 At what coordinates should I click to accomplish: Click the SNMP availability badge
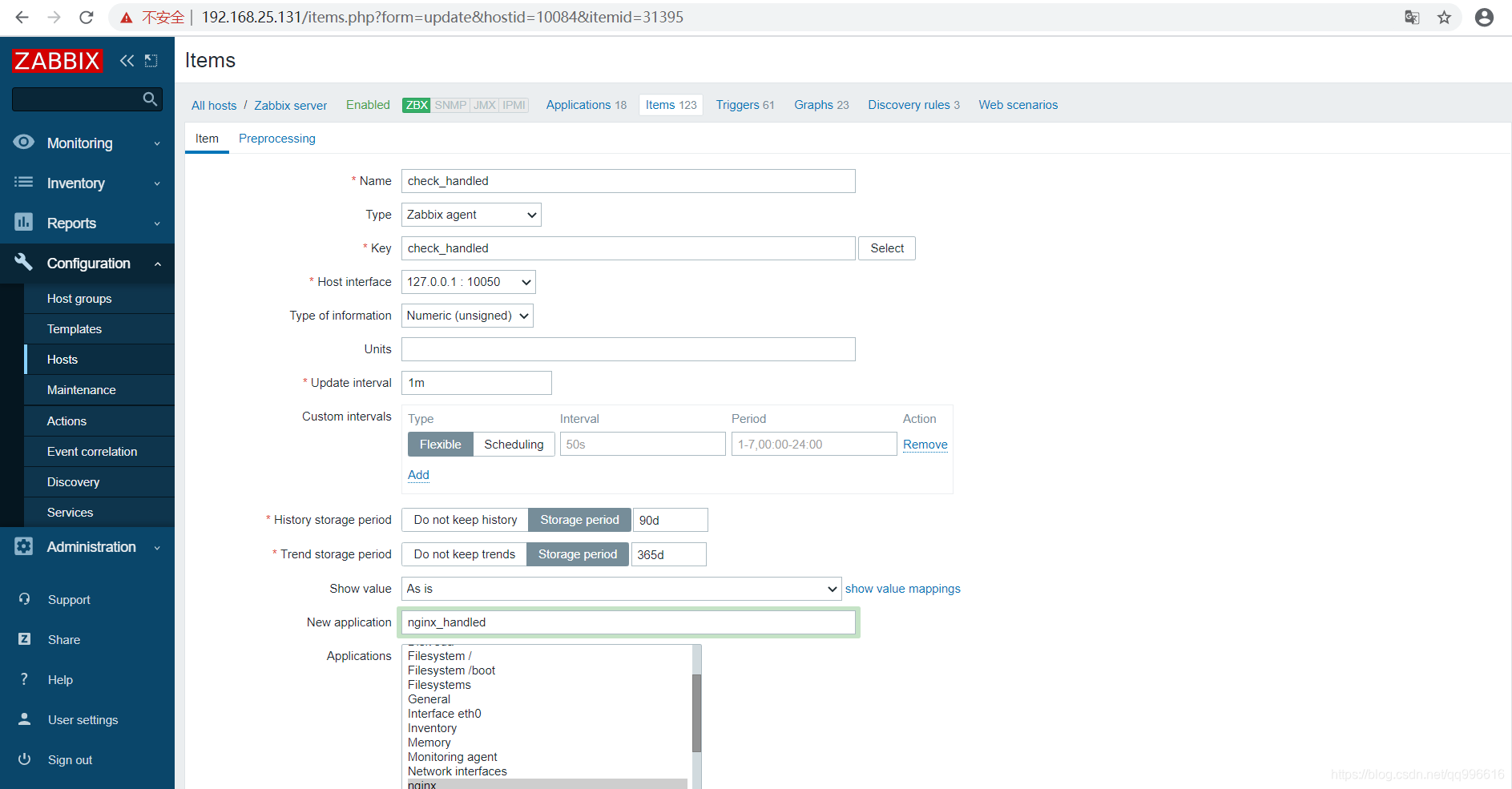click(450, 105)
